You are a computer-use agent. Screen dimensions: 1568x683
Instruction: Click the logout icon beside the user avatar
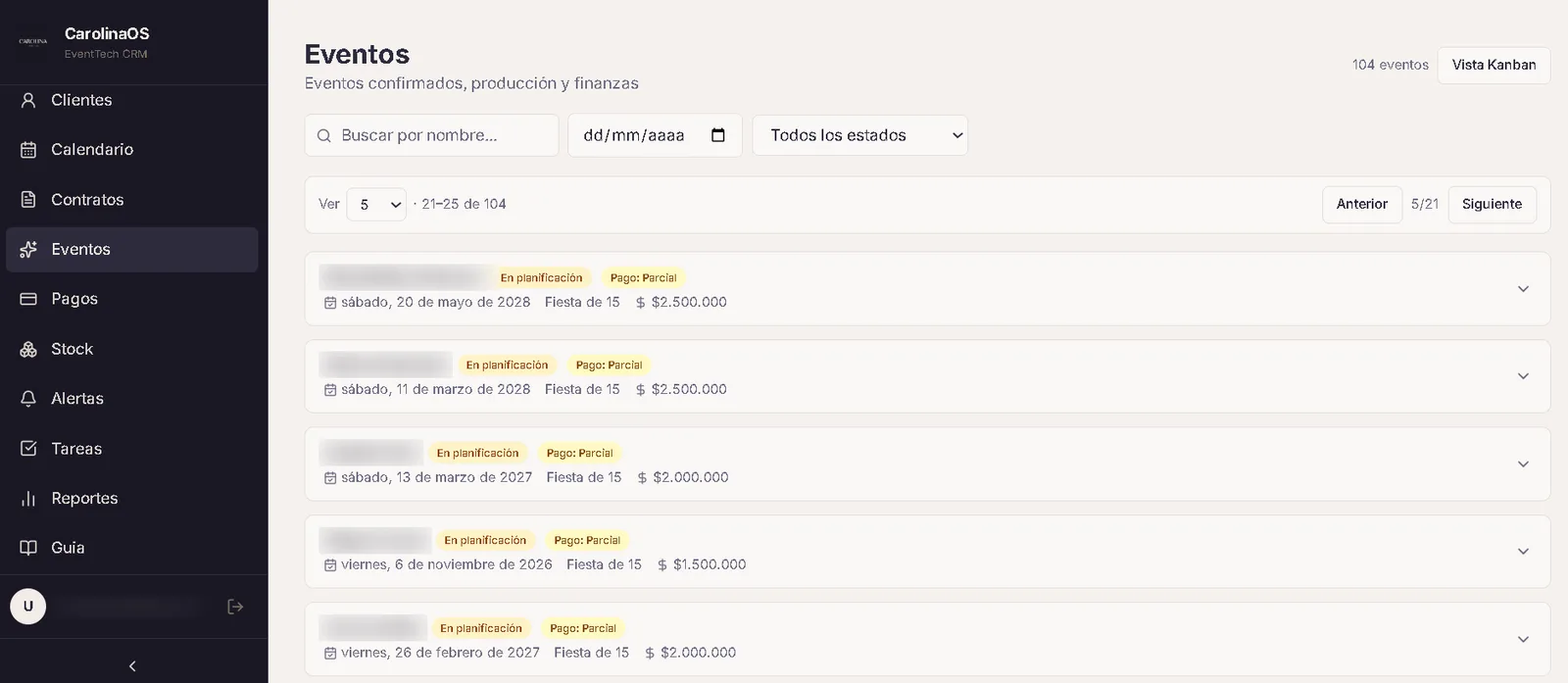coord(235,607)
